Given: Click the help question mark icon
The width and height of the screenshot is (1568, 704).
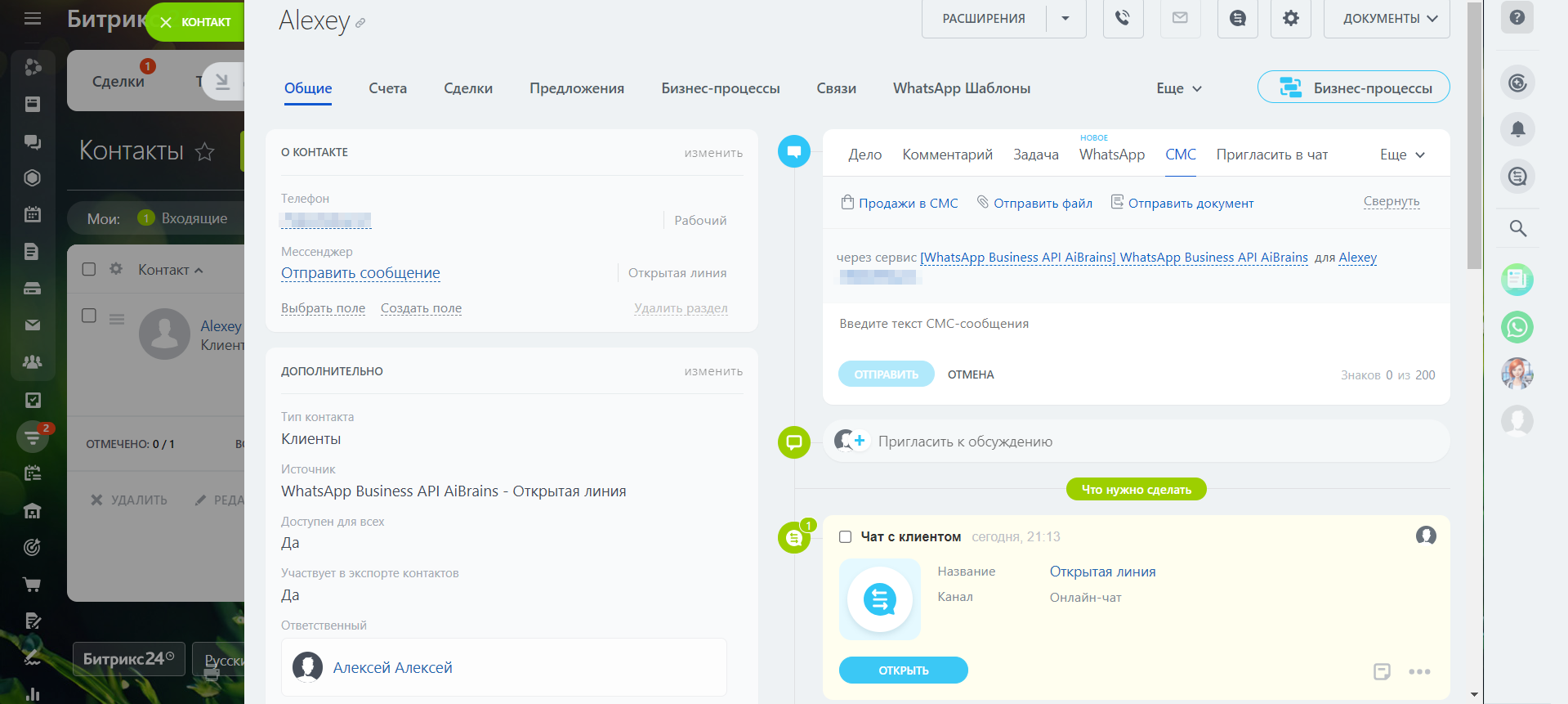Looking at the screenshot, I should 1517,17.
